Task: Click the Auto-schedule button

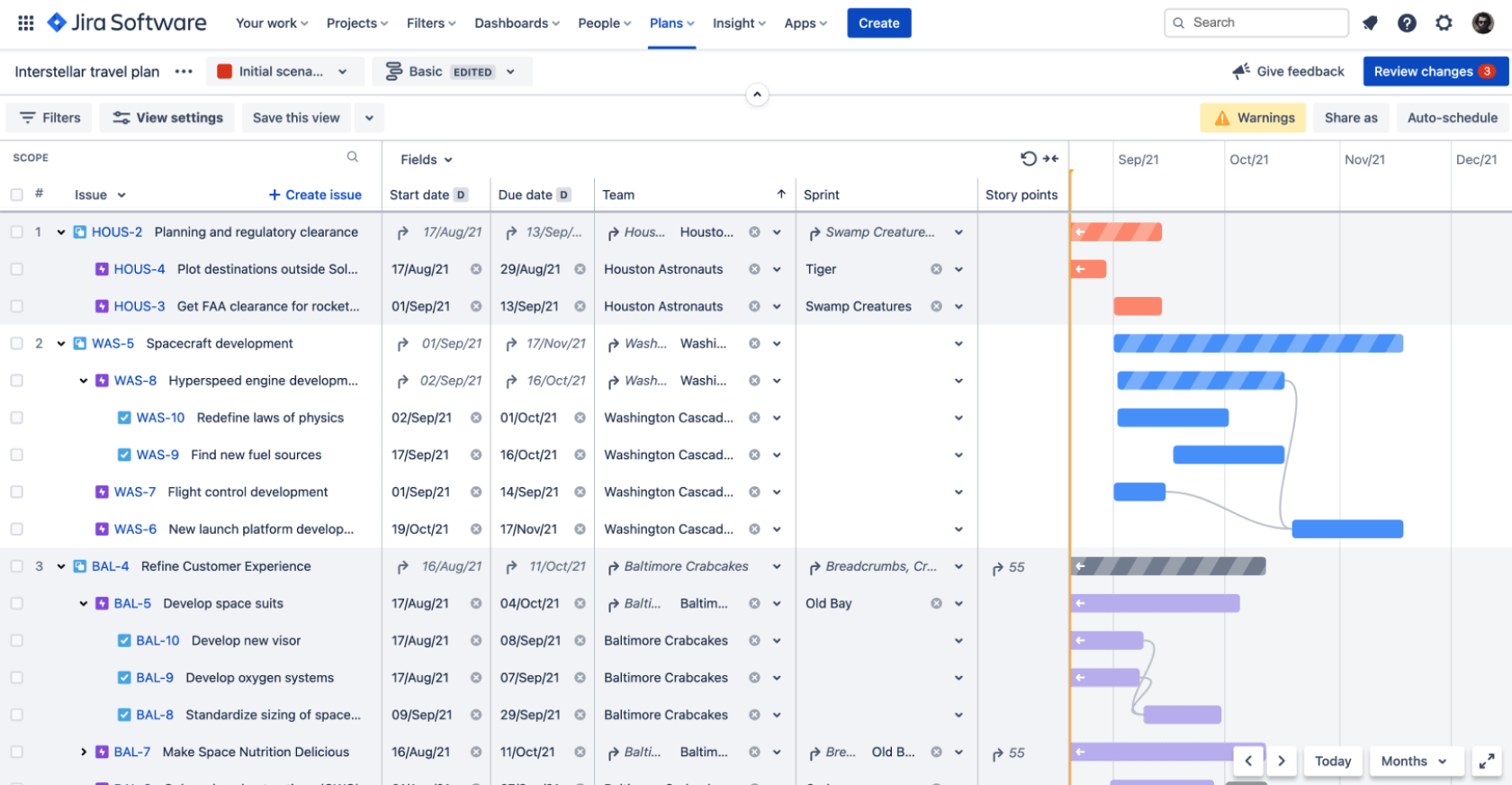Action: click(x=1452, y=118)
